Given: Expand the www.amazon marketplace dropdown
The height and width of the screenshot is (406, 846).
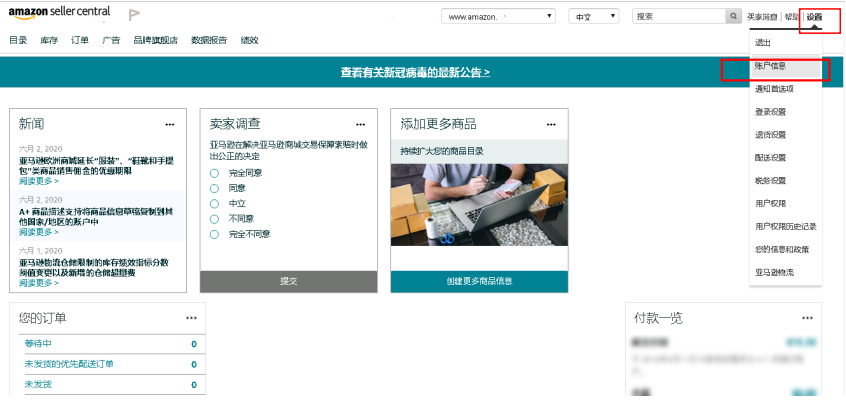Looking at the screenshot, I should pyautogui.click(x=499, y=17).
